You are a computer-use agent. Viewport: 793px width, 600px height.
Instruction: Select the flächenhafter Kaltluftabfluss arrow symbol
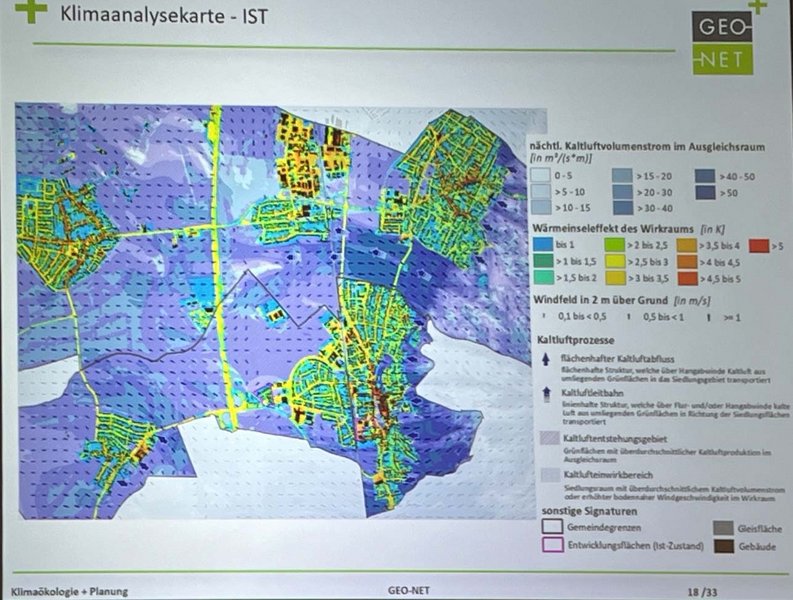[546, 360]
